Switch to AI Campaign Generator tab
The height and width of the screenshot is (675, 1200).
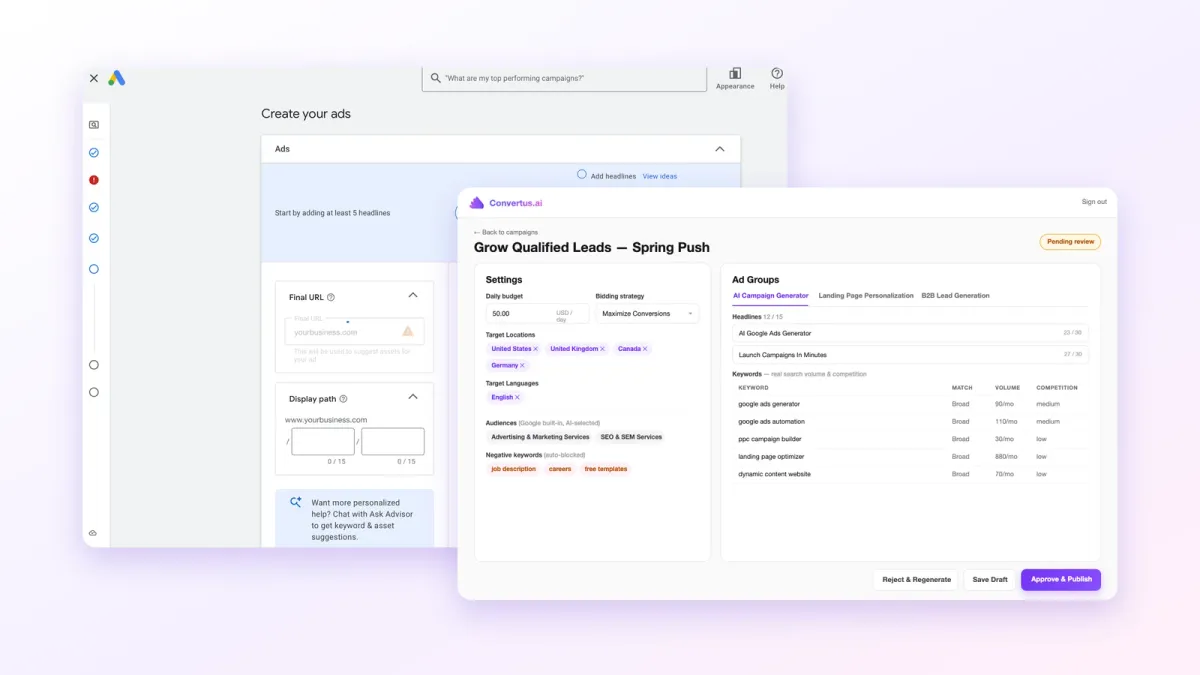pyautogui.click(x=770, y=296)
